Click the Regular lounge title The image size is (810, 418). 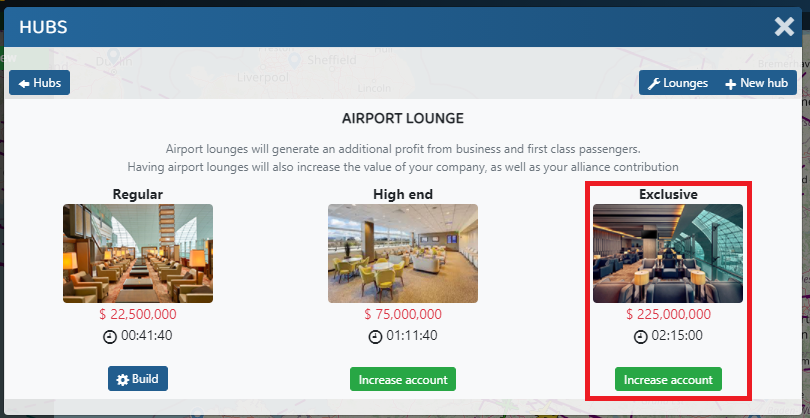pos(138,194)
